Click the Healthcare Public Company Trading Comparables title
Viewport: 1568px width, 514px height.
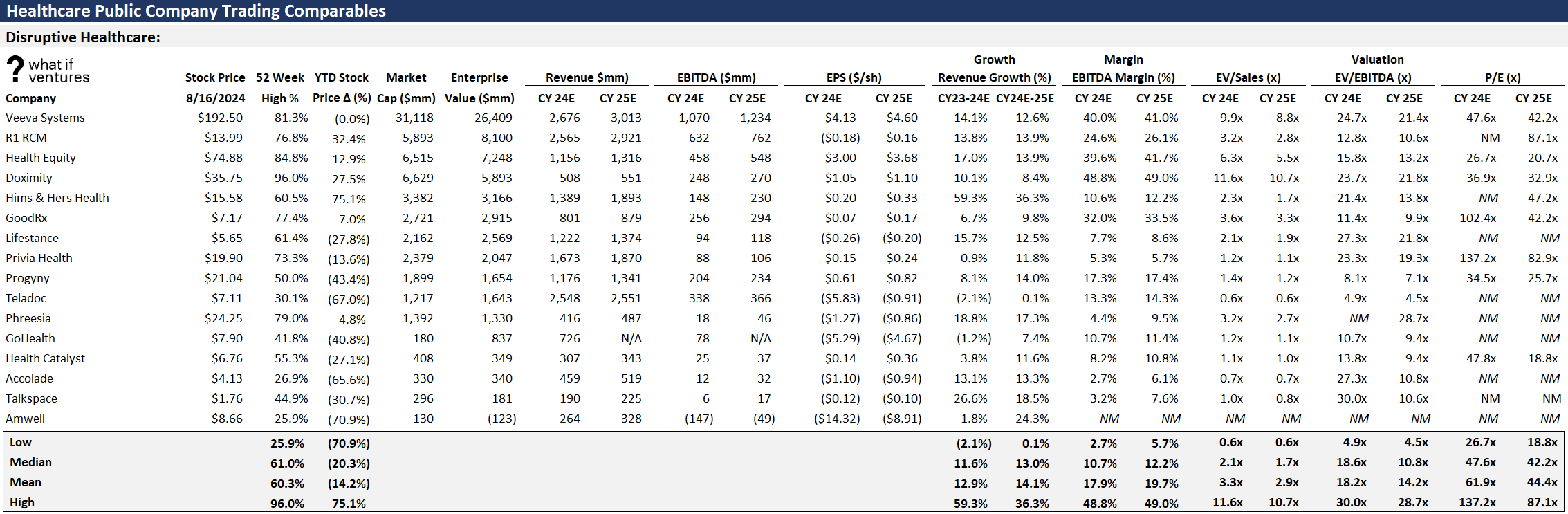click(196, 11)
